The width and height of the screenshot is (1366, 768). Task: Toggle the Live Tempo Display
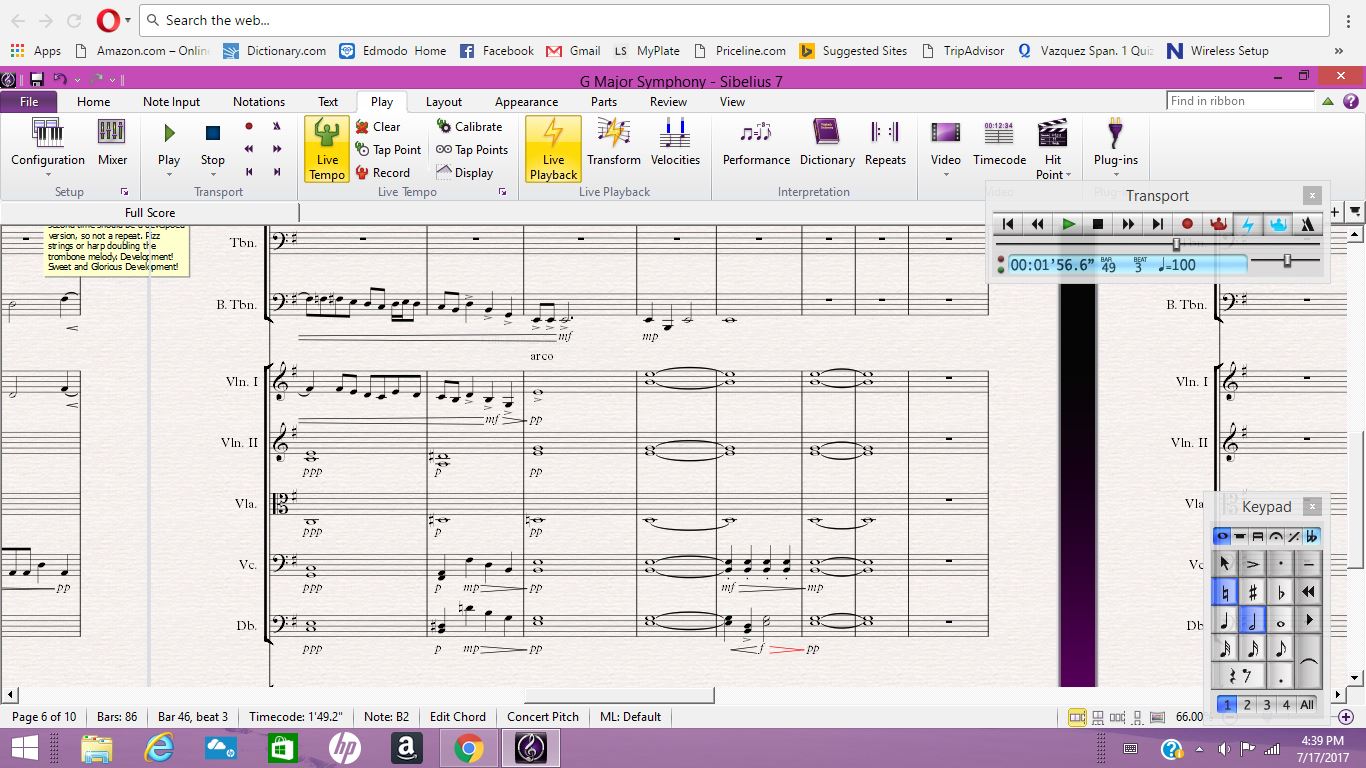click(465, 173)
